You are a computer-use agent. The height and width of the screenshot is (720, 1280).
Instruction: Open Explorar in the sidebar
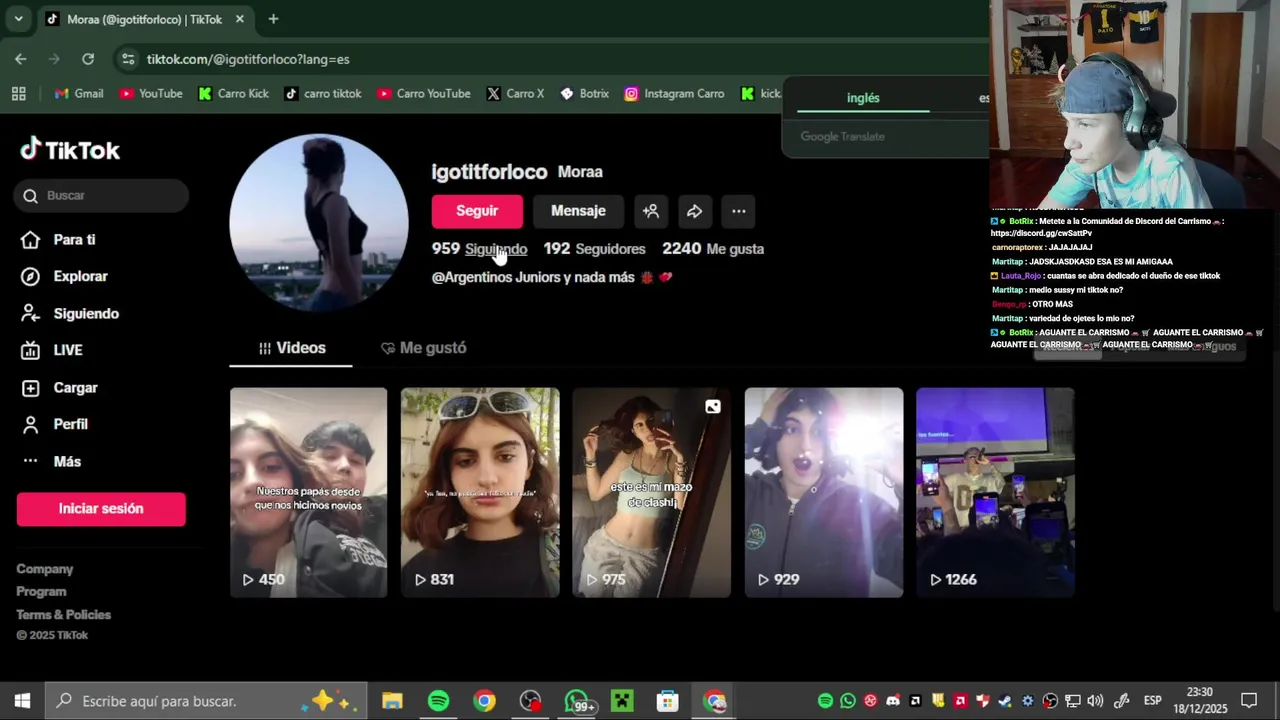tap(65, 276)
